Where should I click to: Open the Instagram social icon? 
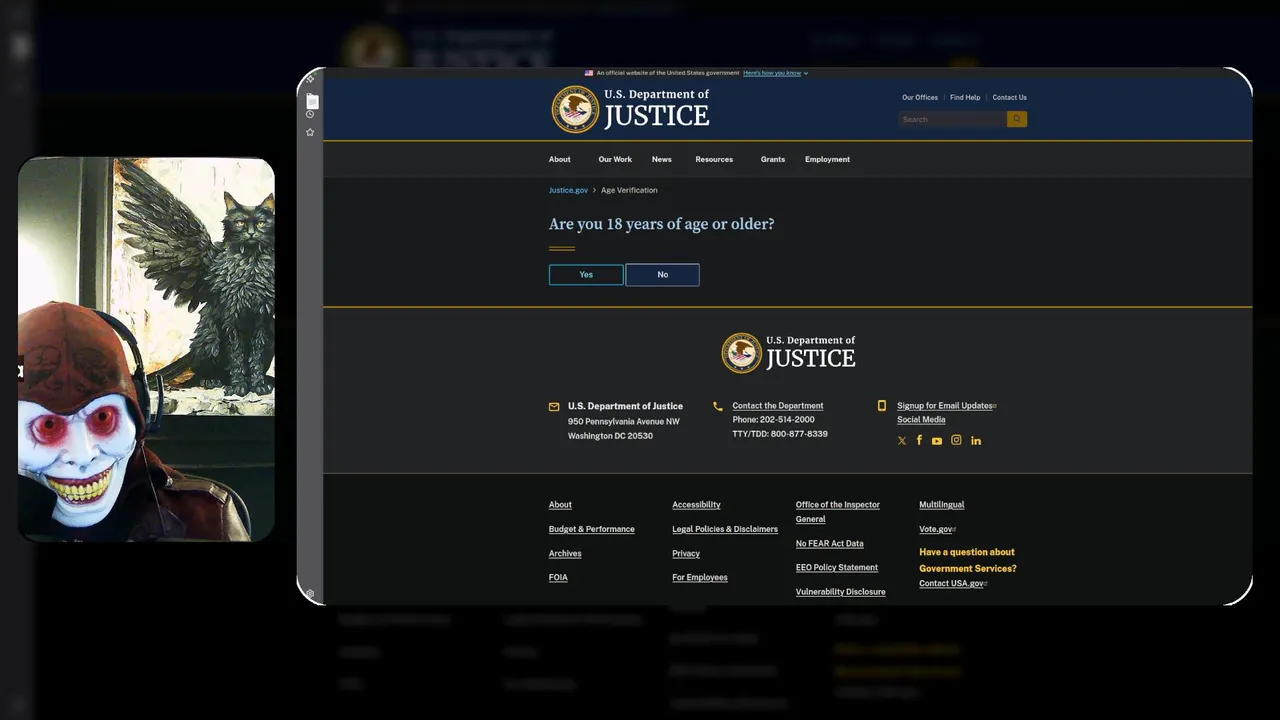click(956, 440)
